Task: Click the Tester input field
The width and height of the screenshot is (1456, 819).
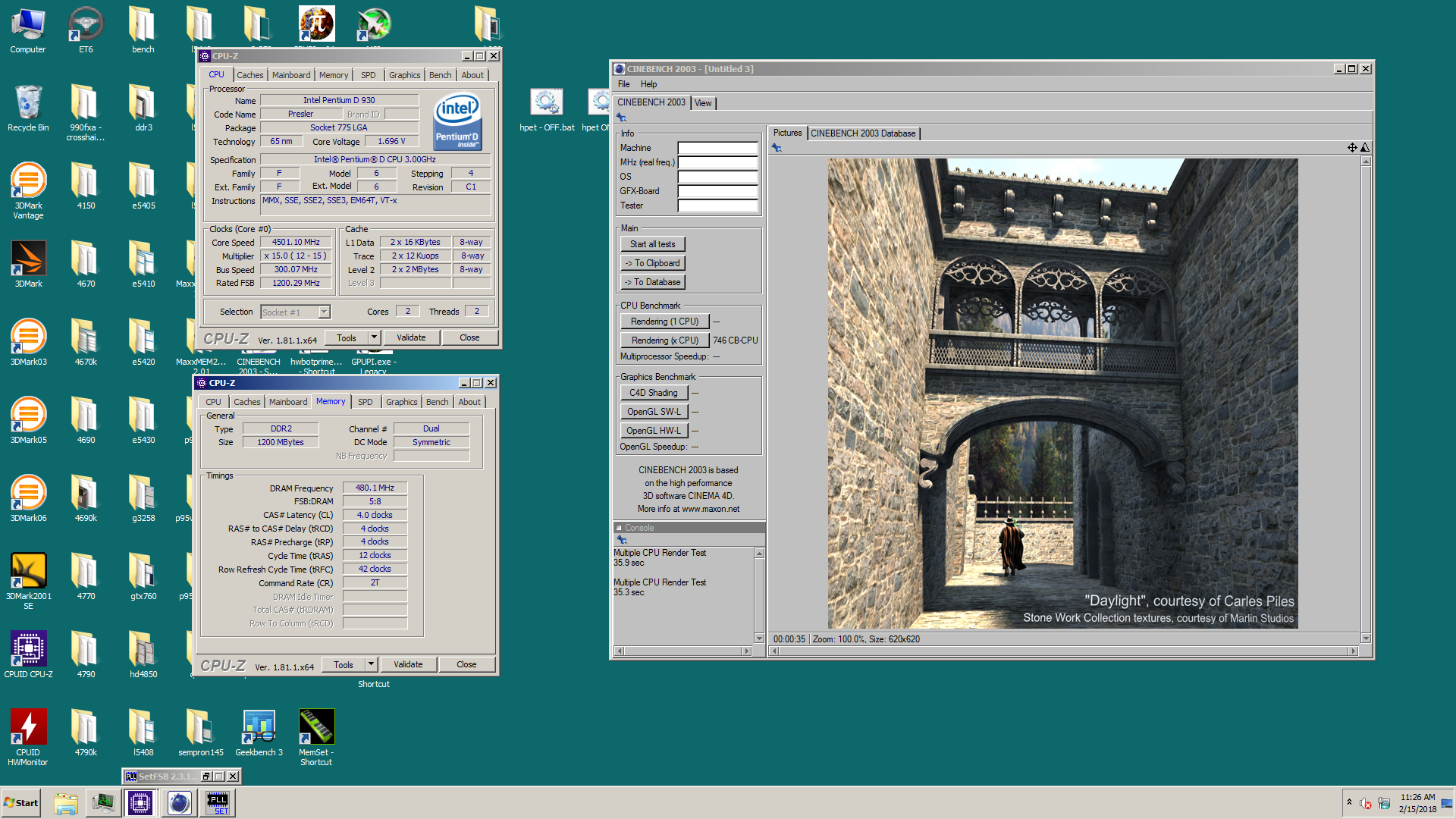Action: coord(717,206)
